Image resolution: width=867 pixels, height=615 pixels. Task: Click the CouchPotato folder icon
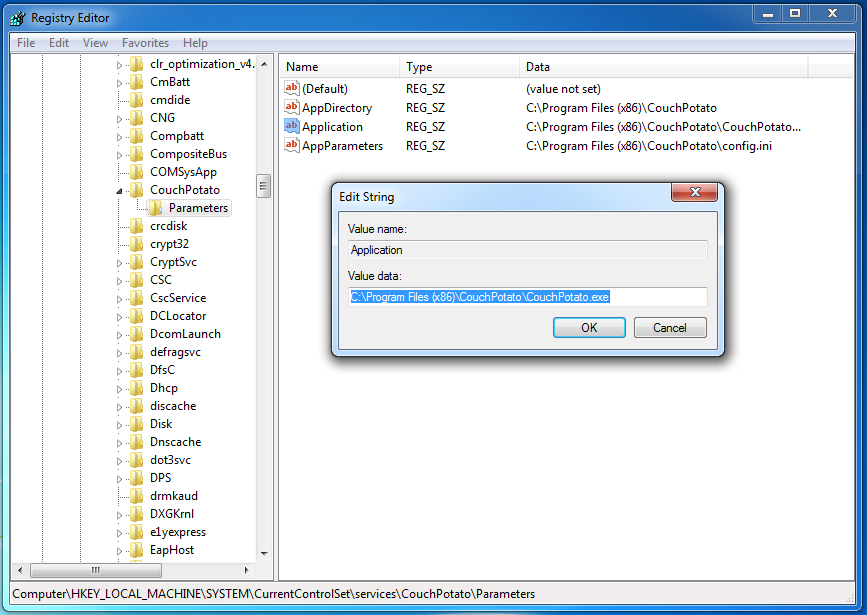pyautogui.click(x=137, y=190)
